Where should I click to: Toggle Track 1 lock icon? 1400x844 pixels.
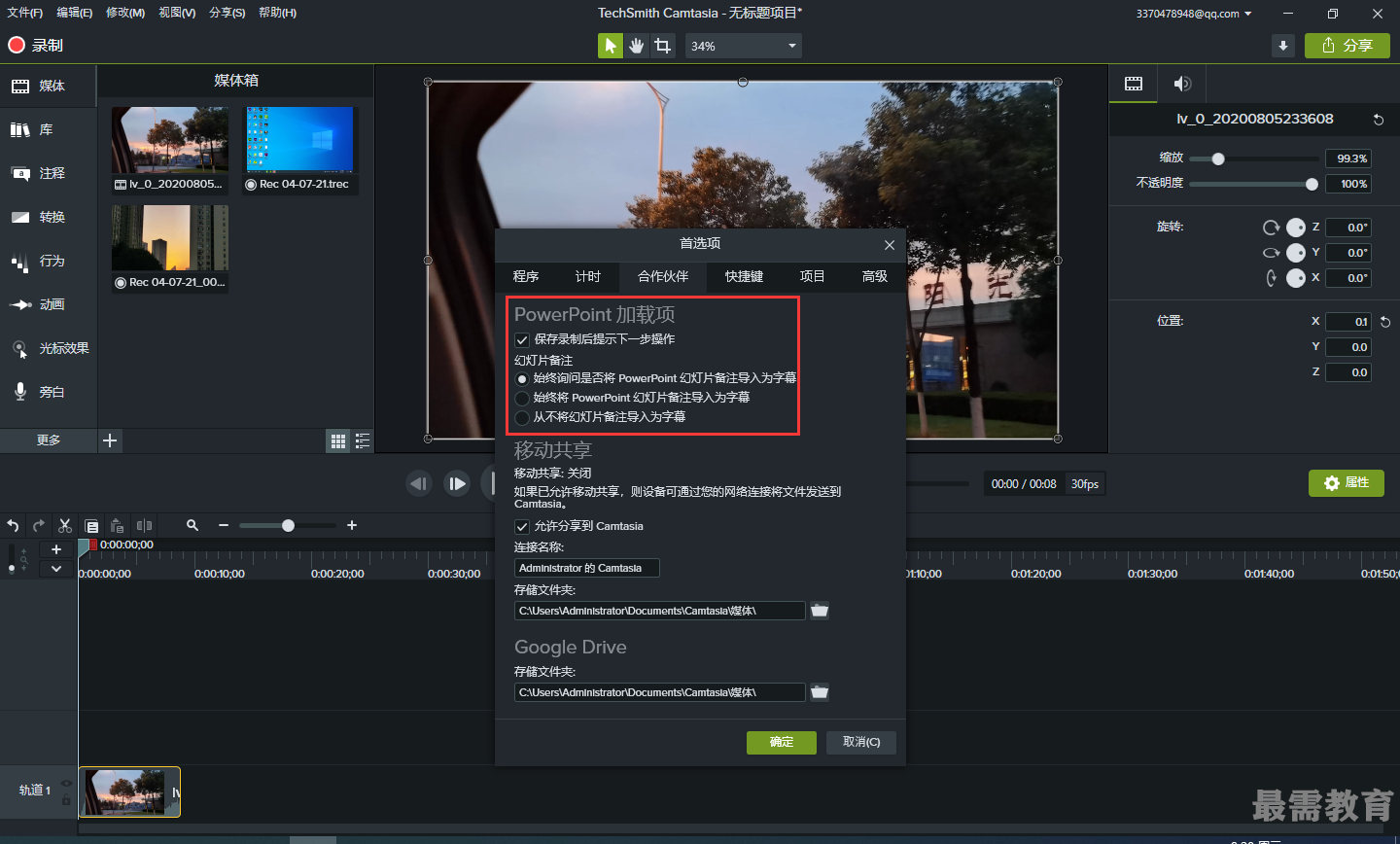tap(66, 799)
